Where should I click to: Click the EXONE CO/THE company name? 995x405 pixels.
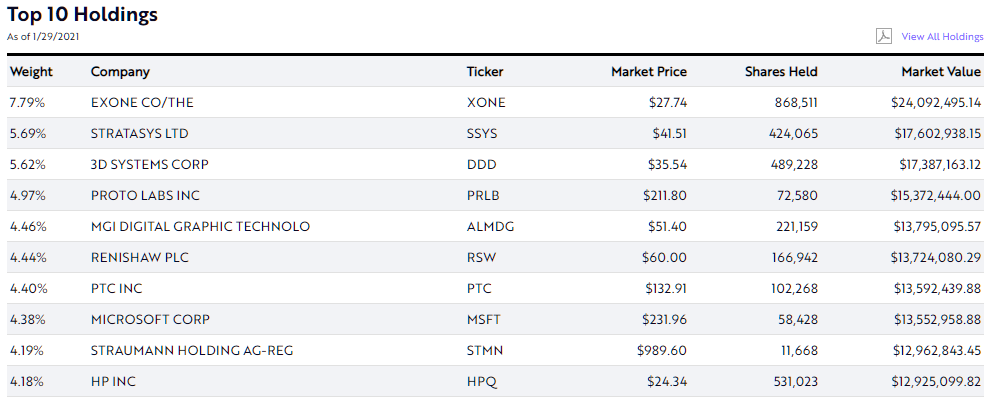(142, 102)
